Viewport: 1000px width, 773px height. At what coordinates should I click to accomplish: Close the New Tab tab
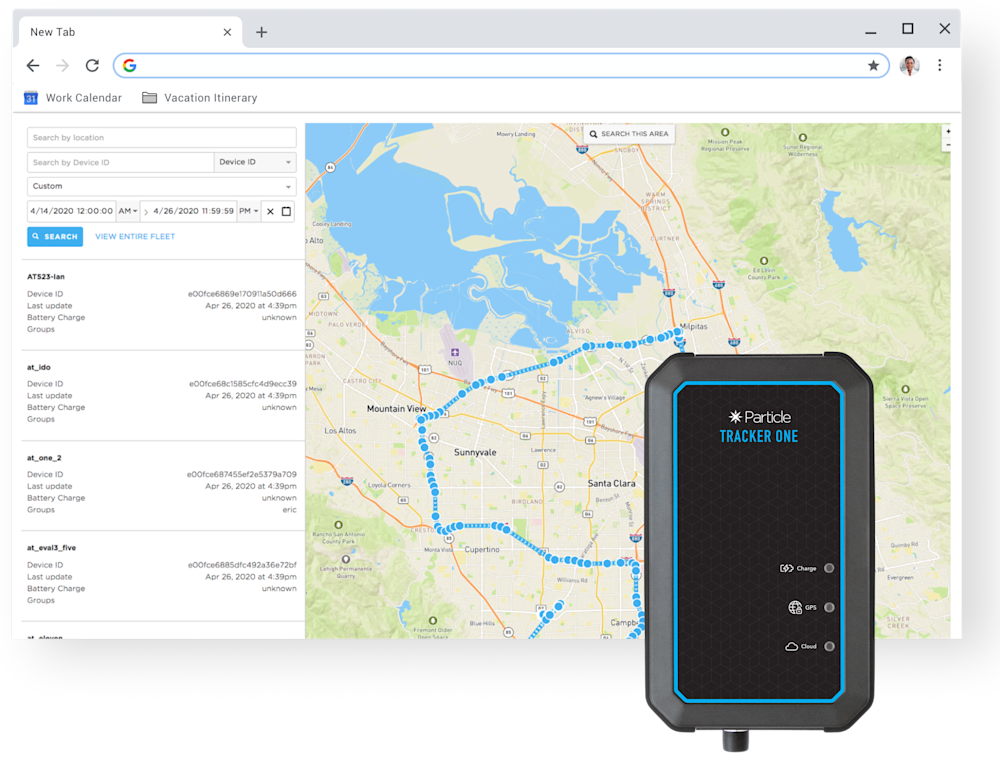point(227,32)
